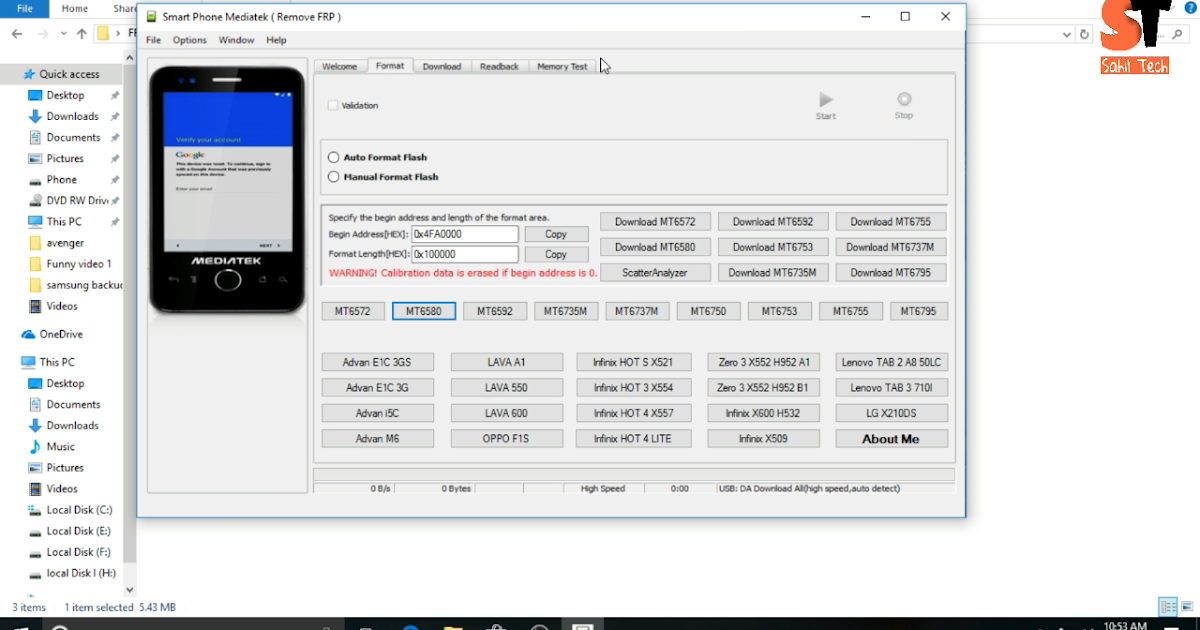This screenshot has height=630, width=1200.
Task: Click the About Me button
Action: tap(891, 439)
